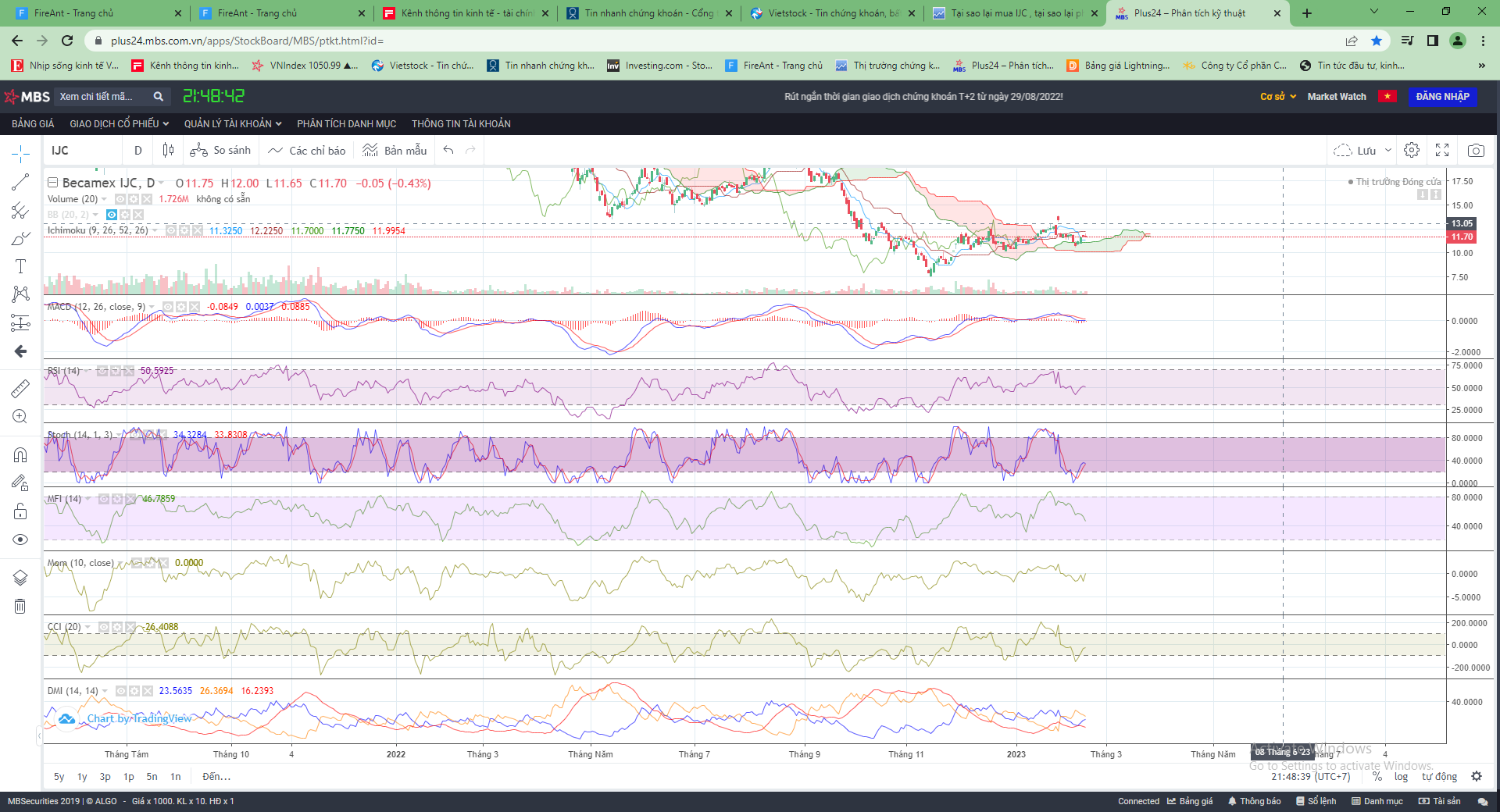The image size is (1500, 812).
Task: Open Bản mẫu indicator templates
Action: [x=395, y=150]
